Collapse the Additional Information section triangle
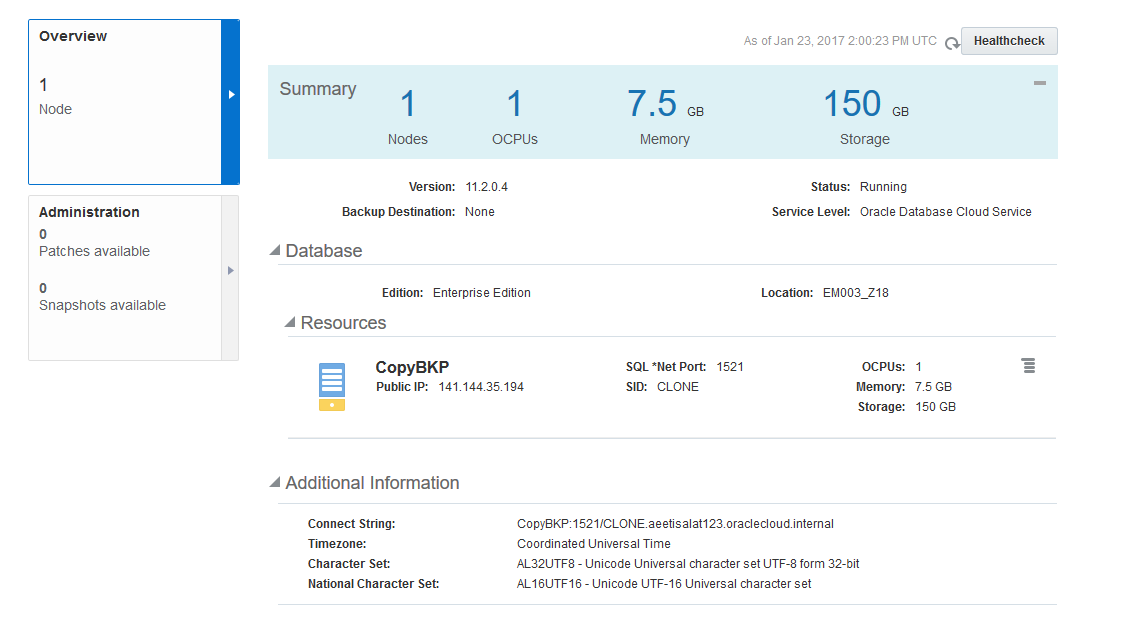Viewport: 1126px width, 626px height. 275,483
